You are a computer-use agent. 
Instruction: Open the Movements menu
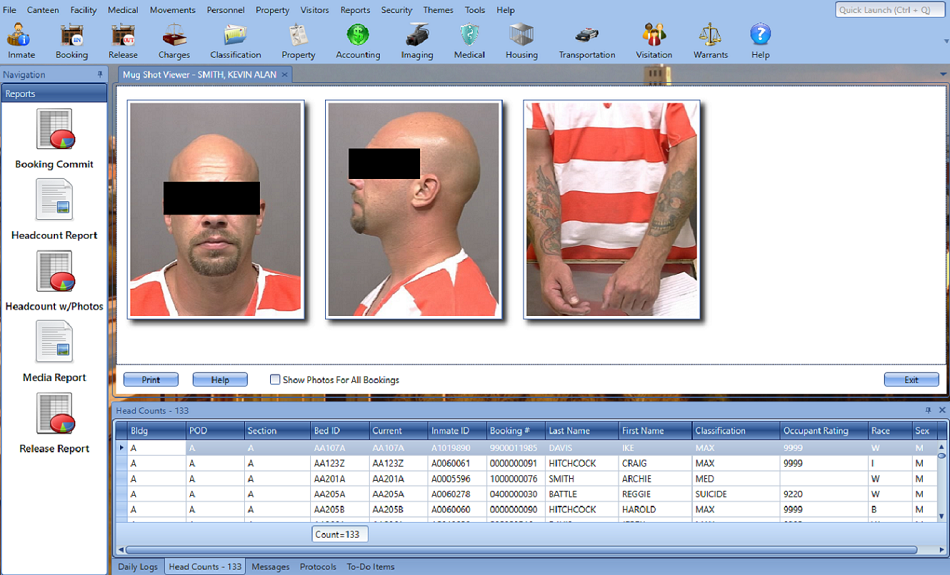tap(172, 10)
